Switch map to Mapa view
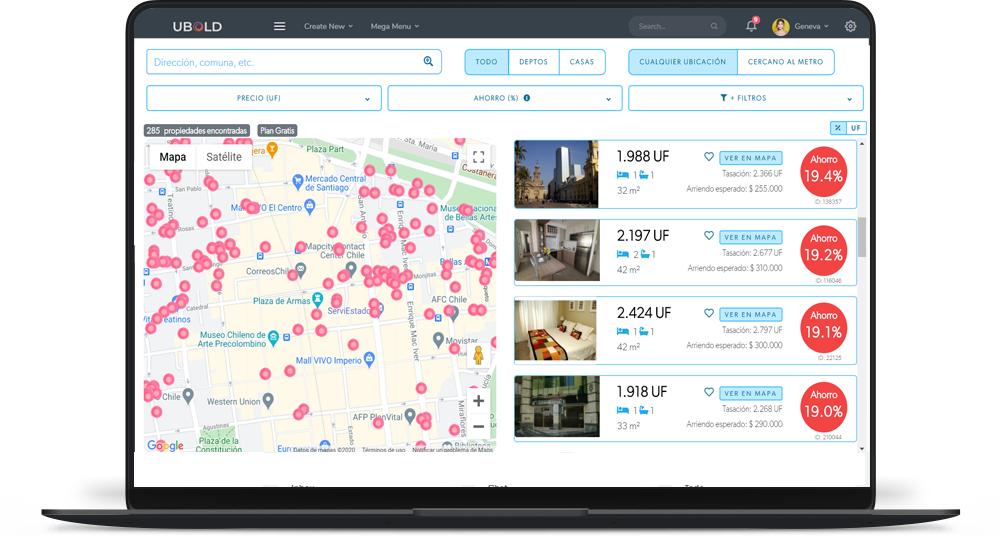 (x=173, y=157)
